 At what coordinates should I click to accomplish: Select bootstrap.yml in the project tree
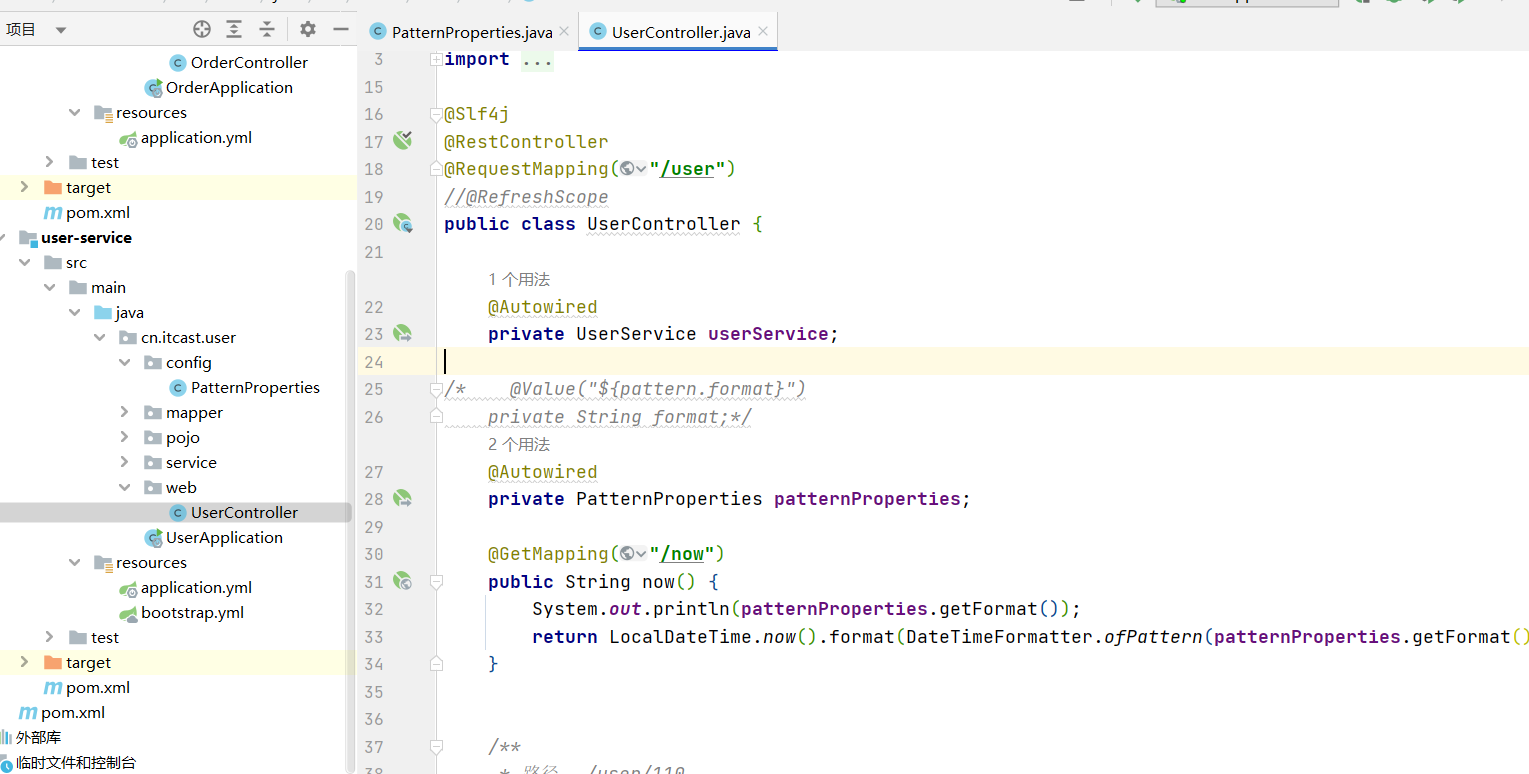[x=192, y=612]
